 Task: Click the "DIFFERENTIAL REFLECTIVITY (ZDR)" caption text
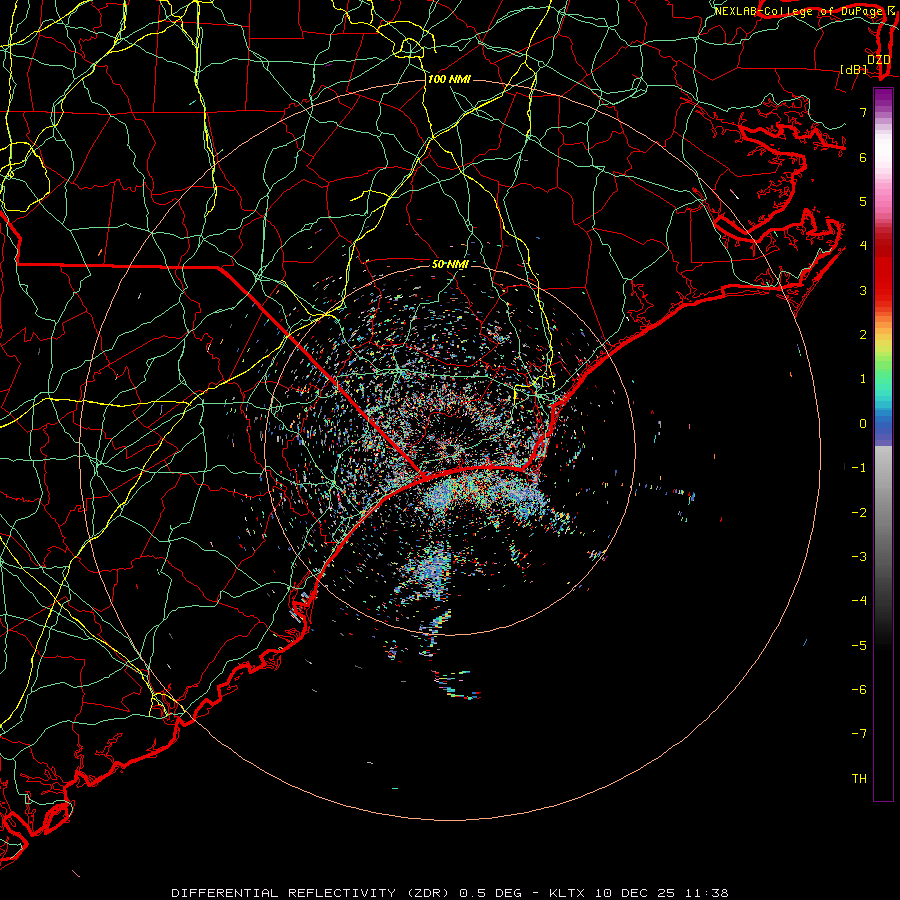[312, 893]
